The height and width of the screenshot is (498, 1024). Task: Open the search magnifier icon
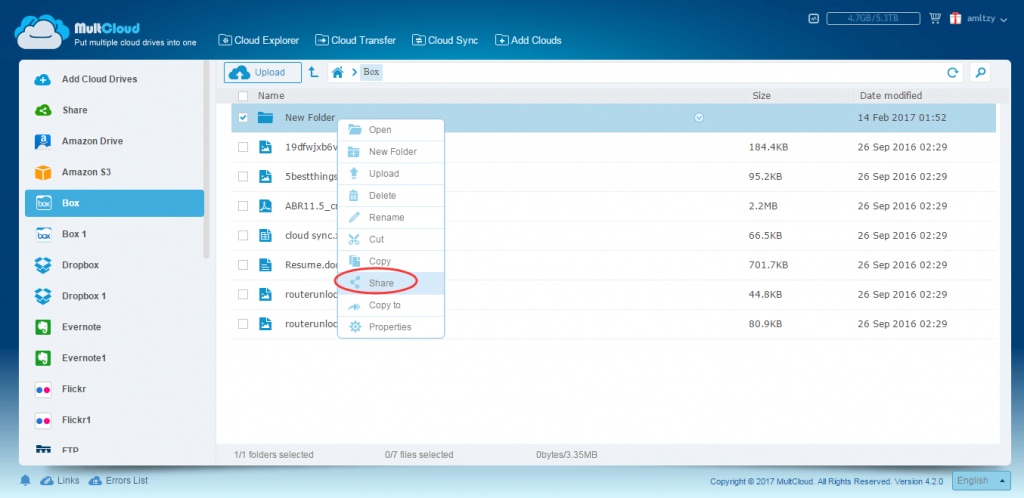tap(980, 72)
